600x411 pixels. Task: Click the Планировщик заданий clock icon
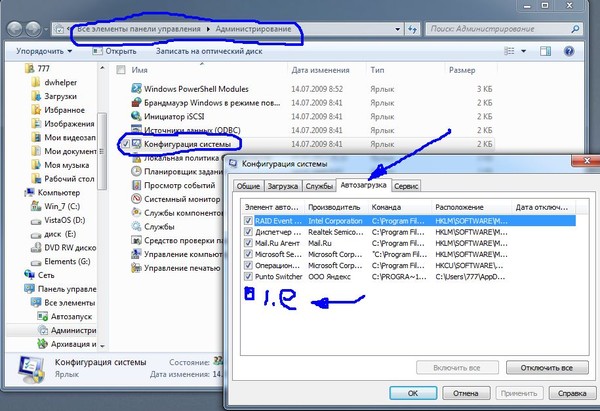[x=136, y=171]
